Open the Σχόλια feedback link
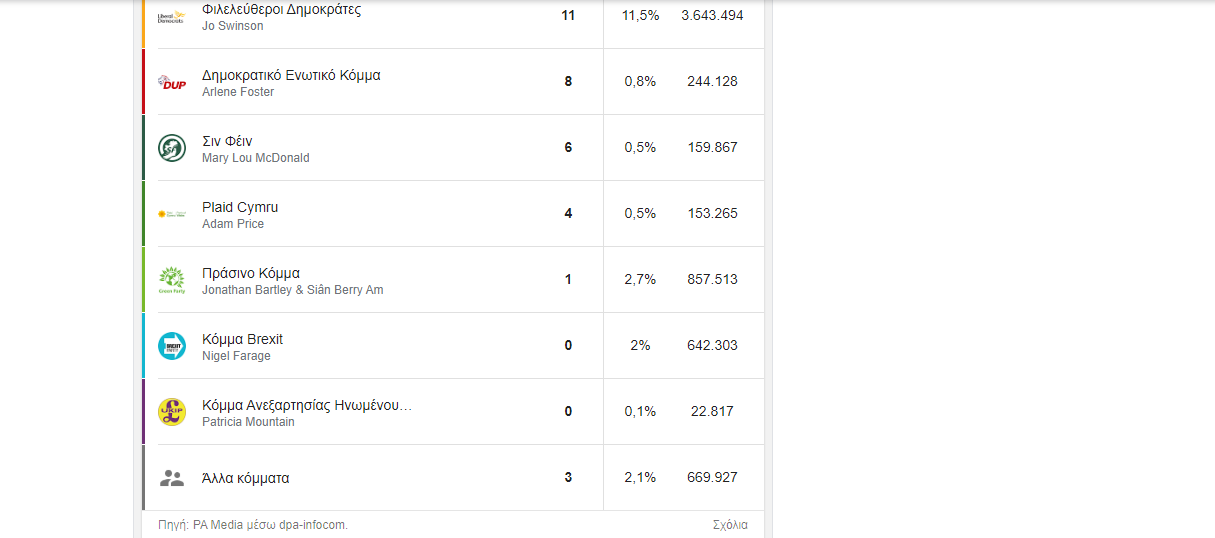Viewport: 1215px width, 538px height. (730, 525)
